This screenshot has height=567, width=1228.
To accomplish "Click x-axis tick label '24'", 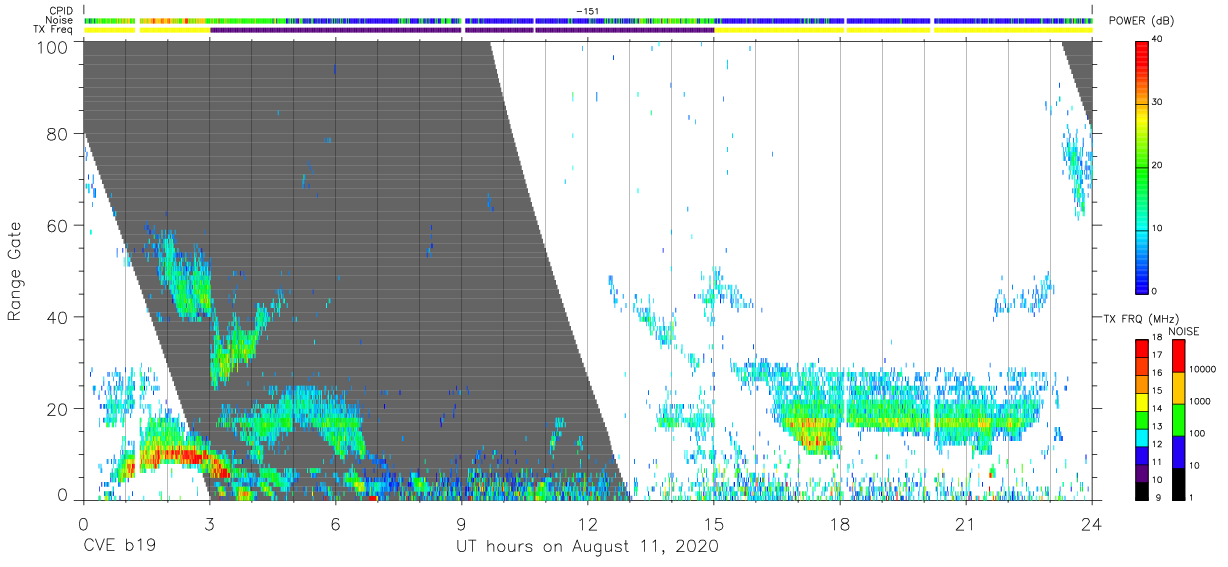I will pyautogui.click(x=1092, y=524).
